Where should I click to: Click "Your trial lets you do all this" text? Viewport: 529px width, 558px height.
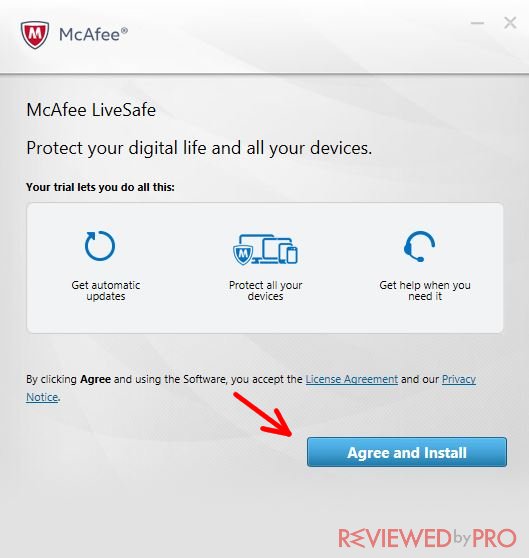(100, 187)
